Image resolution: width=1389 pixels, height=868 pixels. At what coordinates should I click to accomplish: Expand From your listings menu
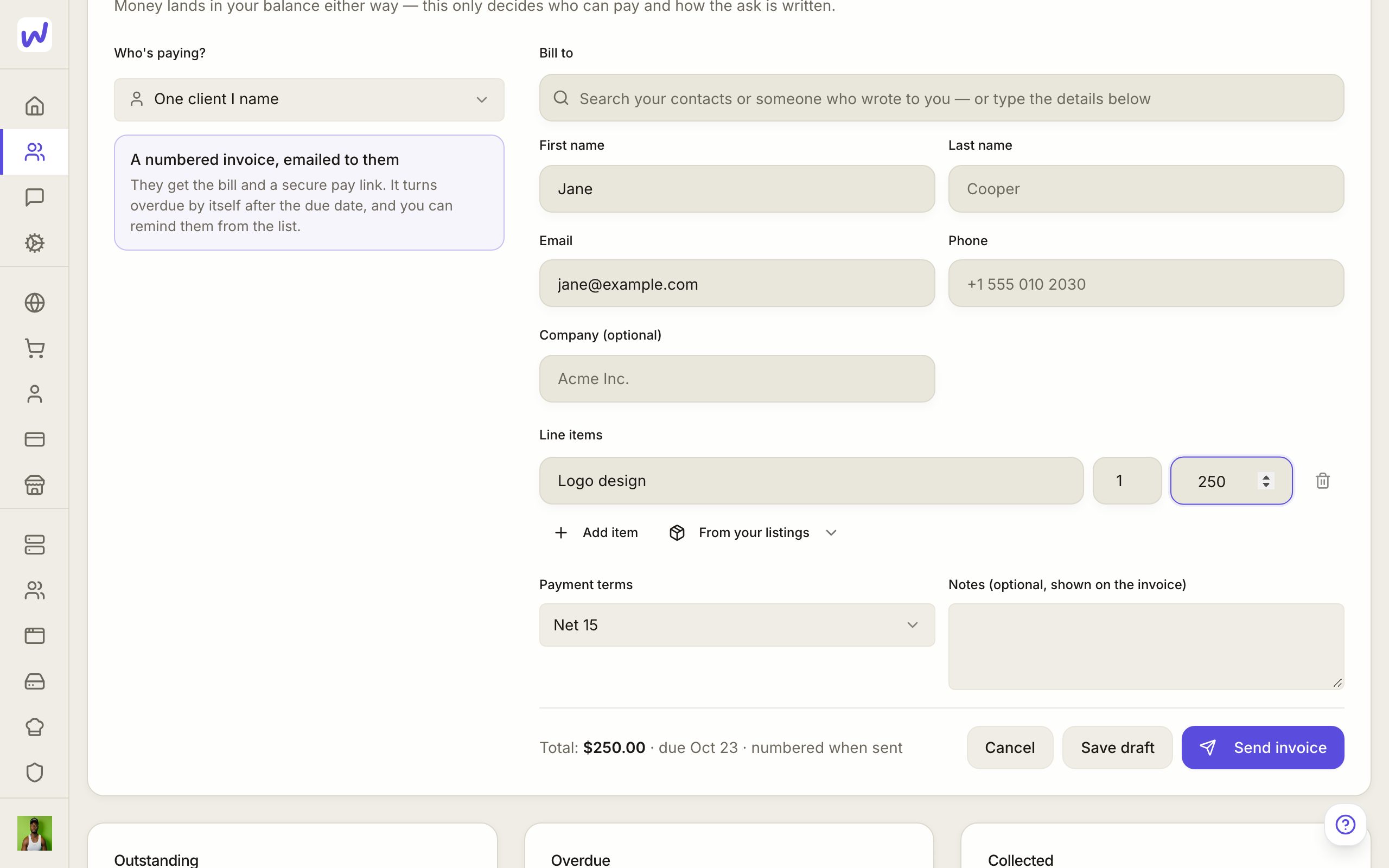[753, 533]
